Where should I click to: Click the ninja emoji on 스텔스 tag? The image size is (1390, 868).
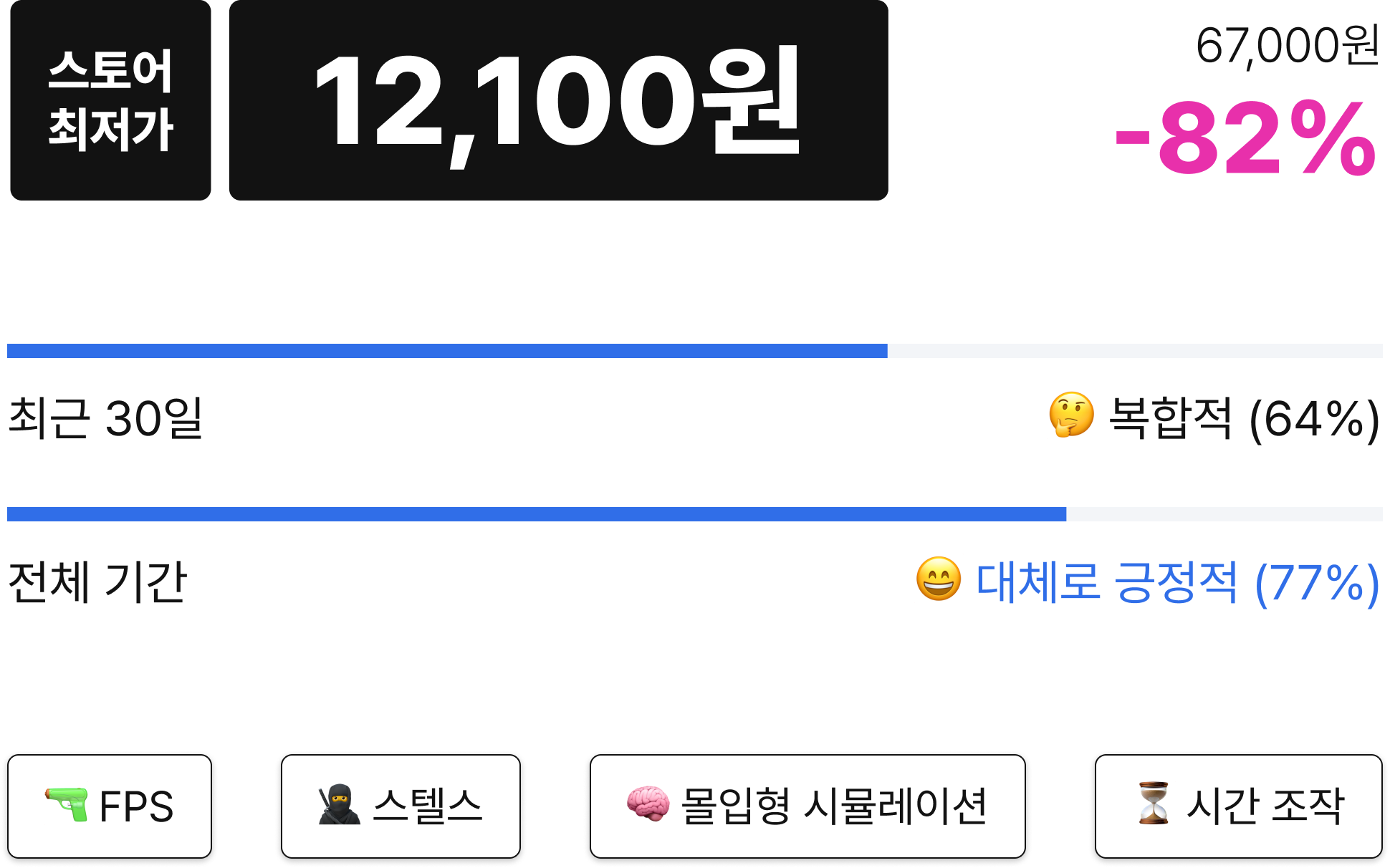pos(340,805)
